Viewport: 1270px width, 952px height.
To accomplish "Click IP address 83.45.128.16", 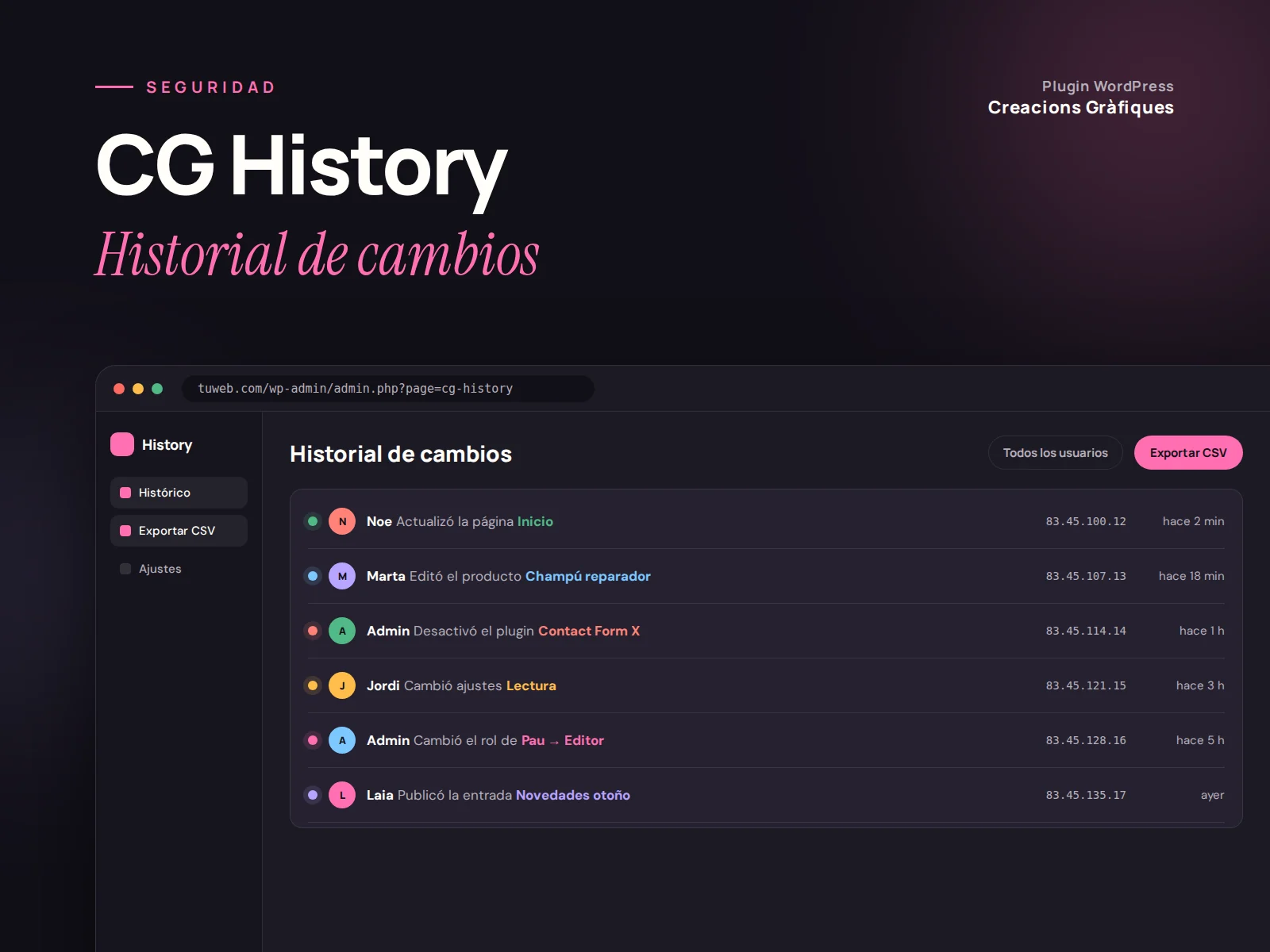I will click(x=1086, y=740).
